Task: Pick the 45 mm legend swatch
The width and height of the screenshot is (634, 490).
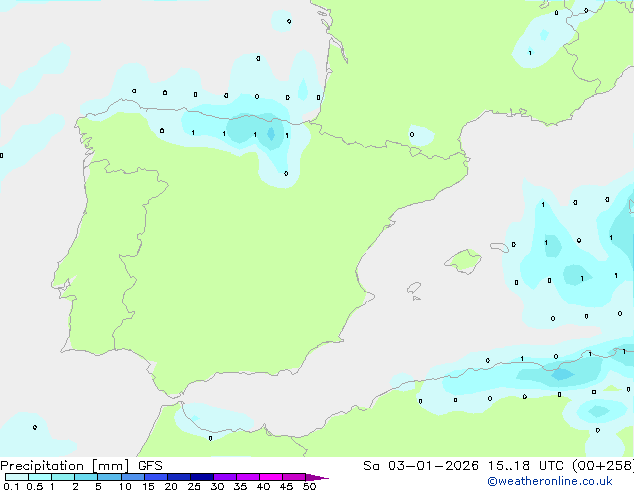Action: coord(294,477)
